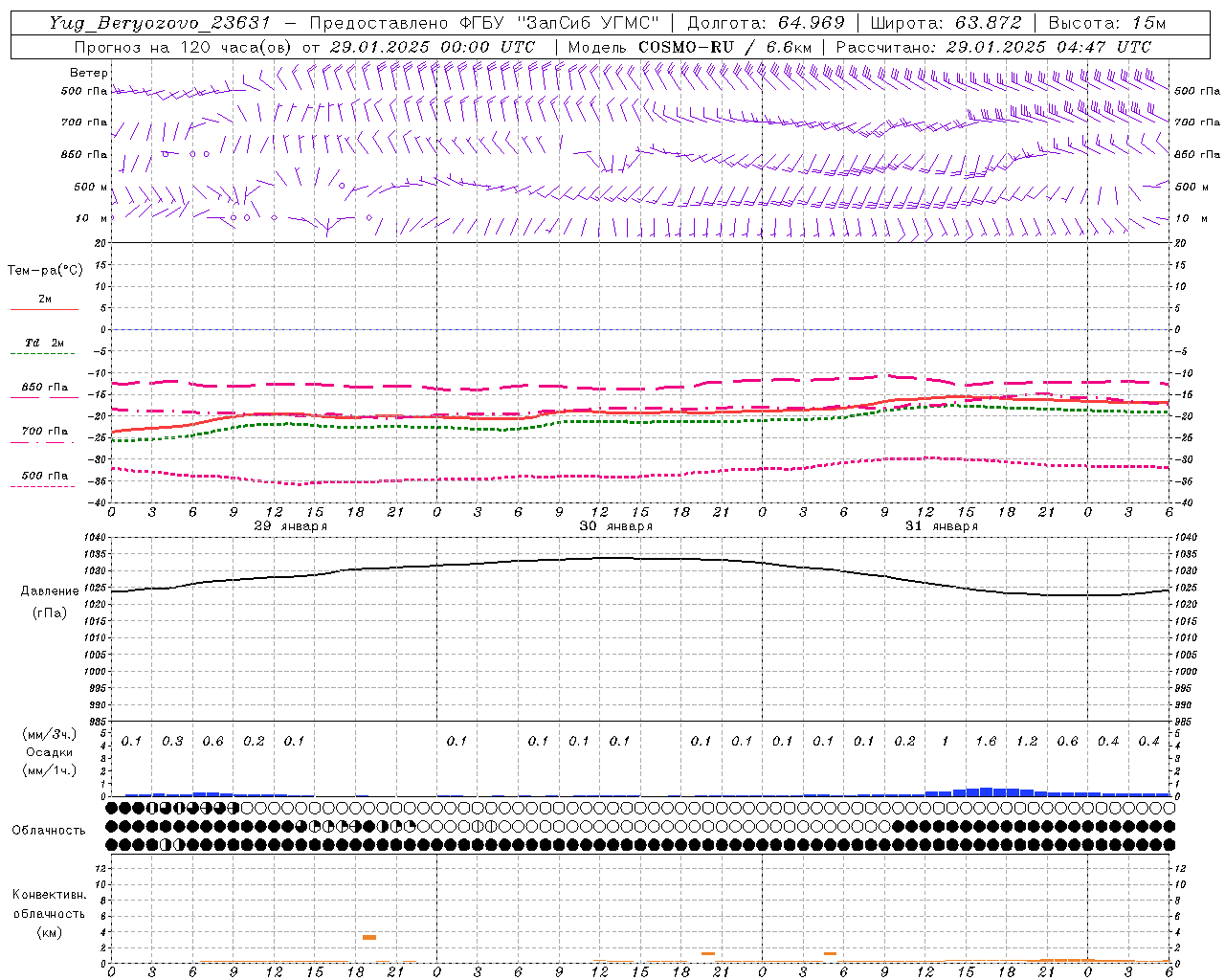The height and width of the screenshot is (980, 1225).
Task: Click the solid-line 2м temperature legend entry
Action: (x=44, y=302)
